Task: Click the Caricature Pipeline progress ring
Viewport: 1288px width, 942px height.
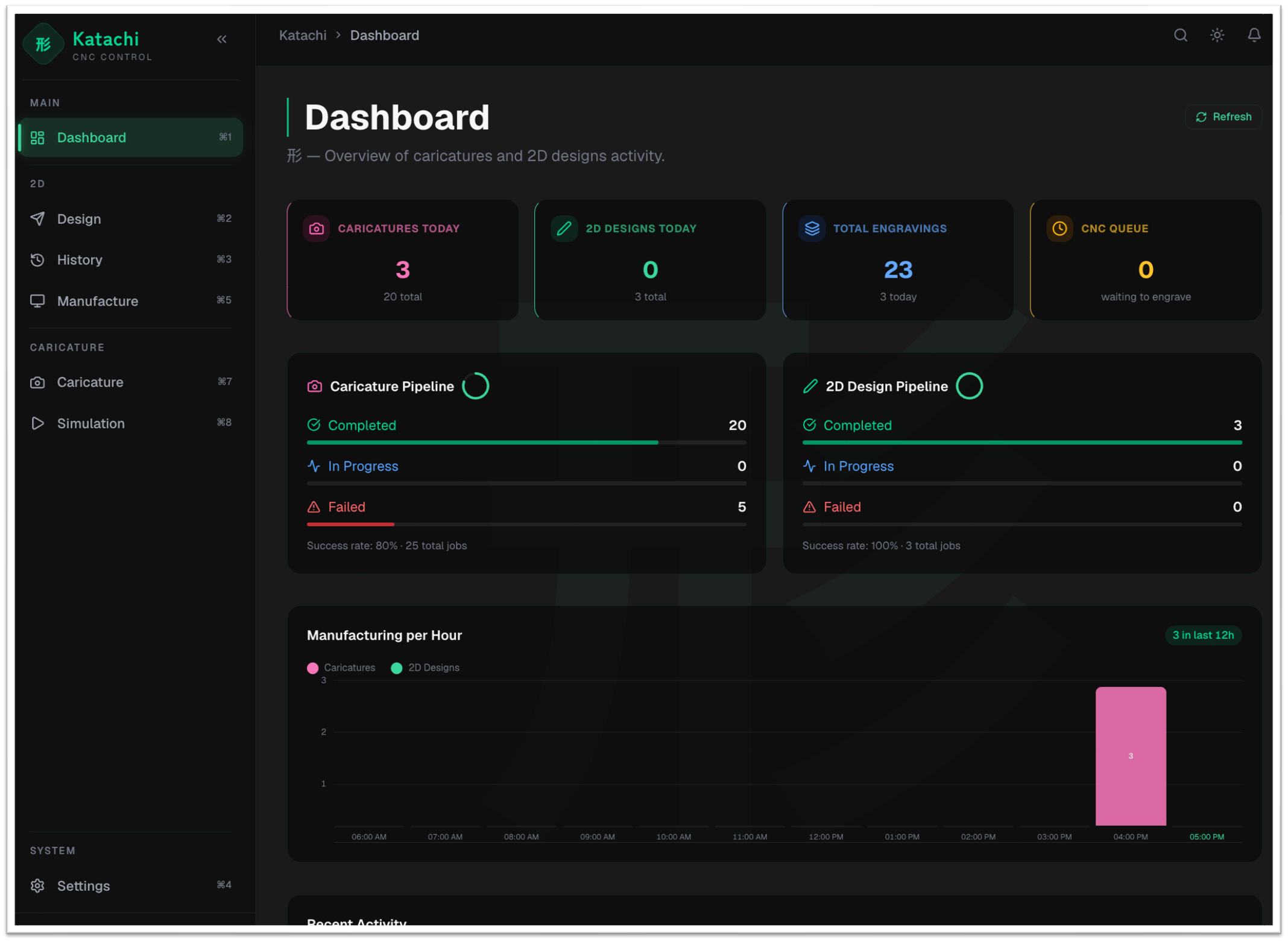Action: click(475, 386)
